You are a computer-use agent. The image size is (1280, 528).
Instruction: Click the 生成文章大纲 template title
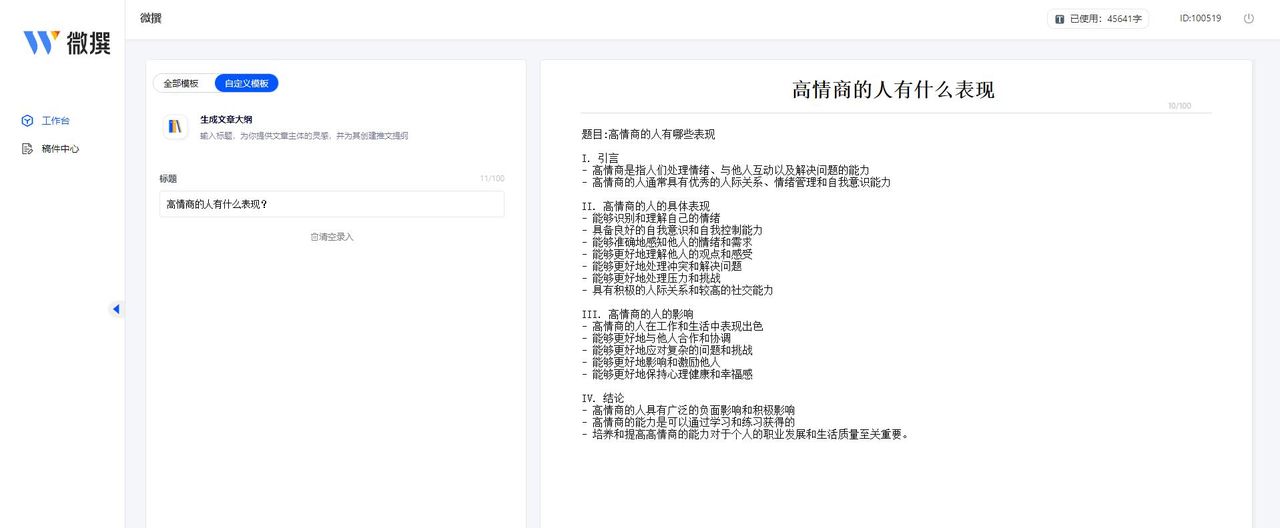click(226, 119)
